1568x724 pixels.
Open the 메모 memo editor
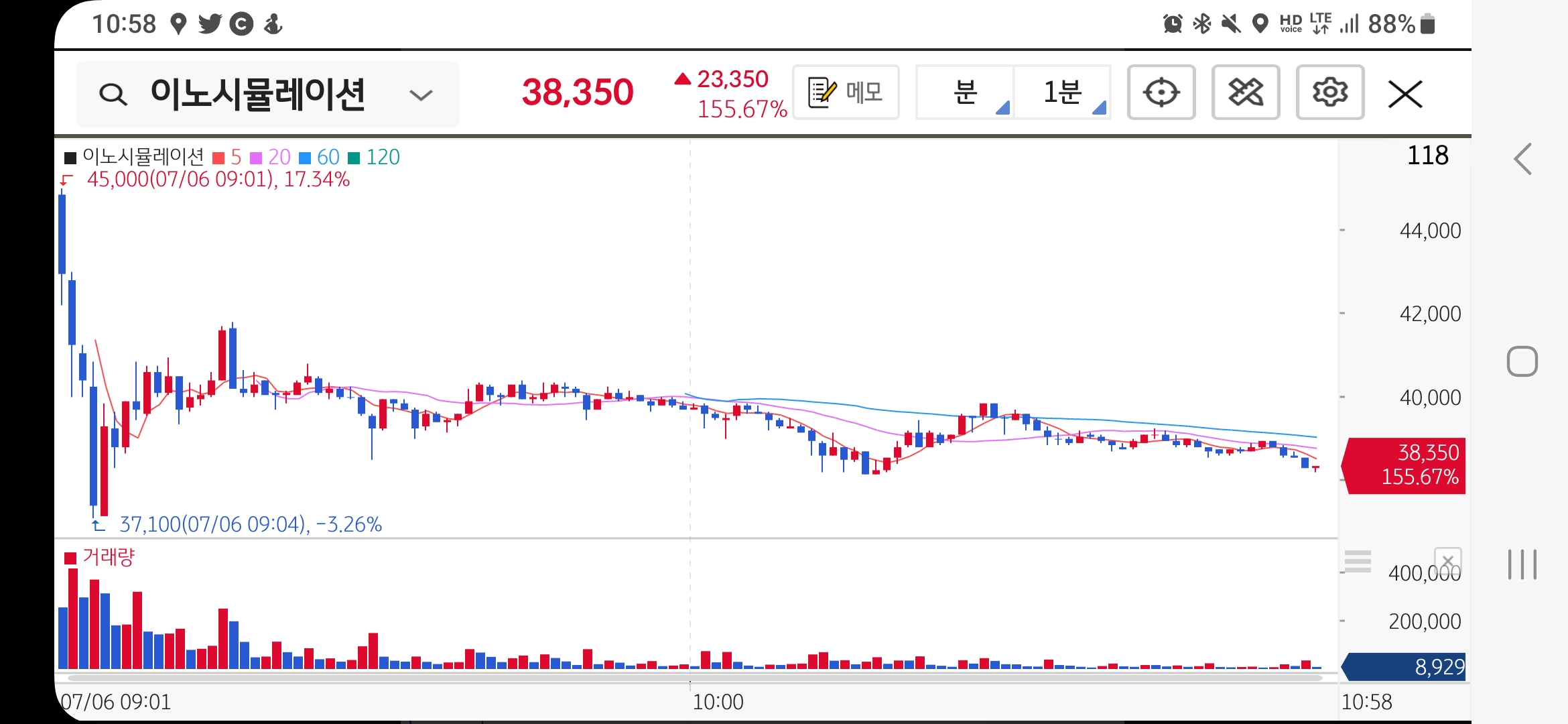coord(846,93)
